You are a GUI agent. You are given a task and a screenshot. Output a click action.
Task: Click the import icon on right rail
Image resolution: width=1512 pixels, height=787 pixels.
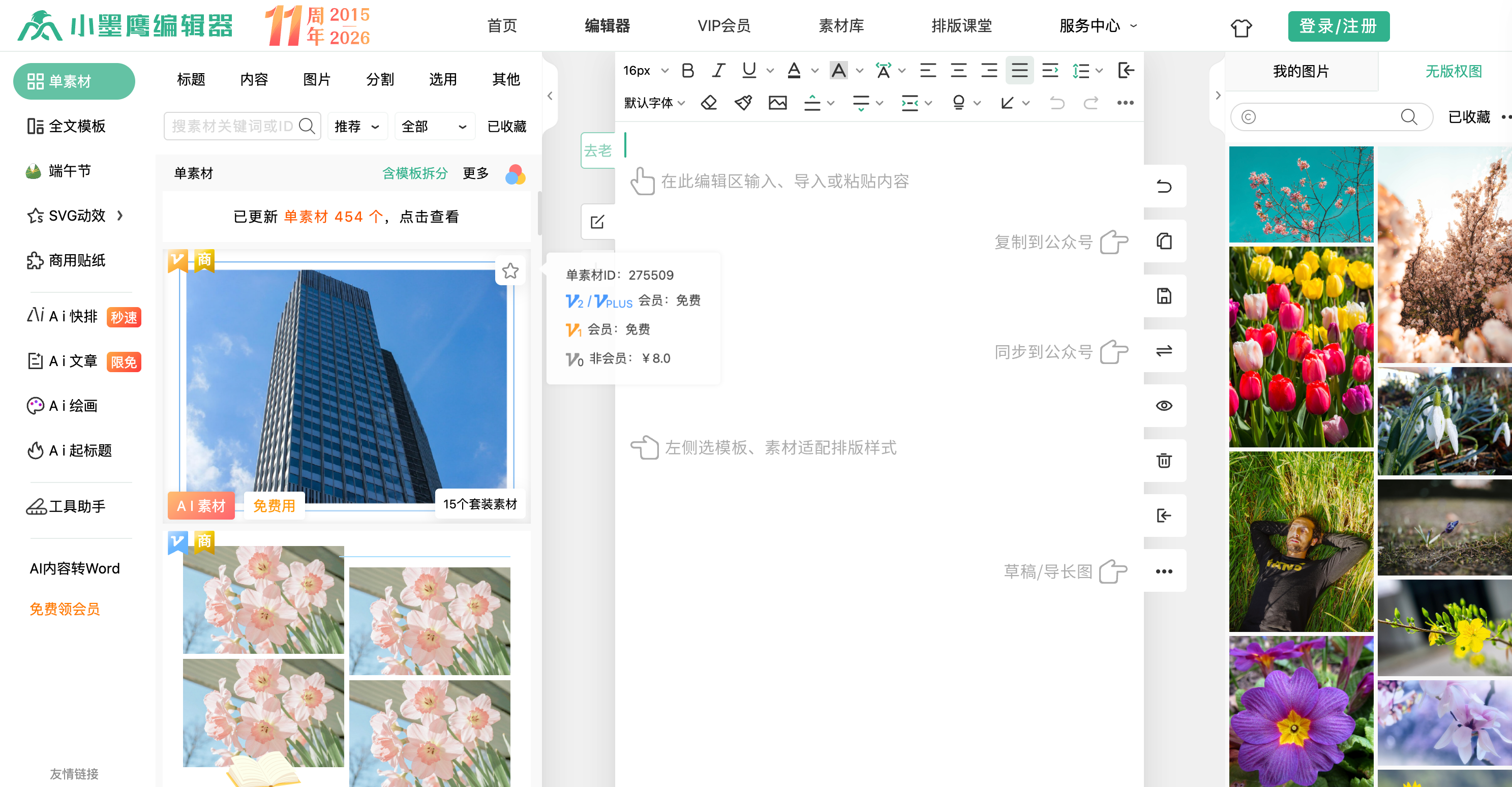pyautogui.click(x=1164, y=516)
